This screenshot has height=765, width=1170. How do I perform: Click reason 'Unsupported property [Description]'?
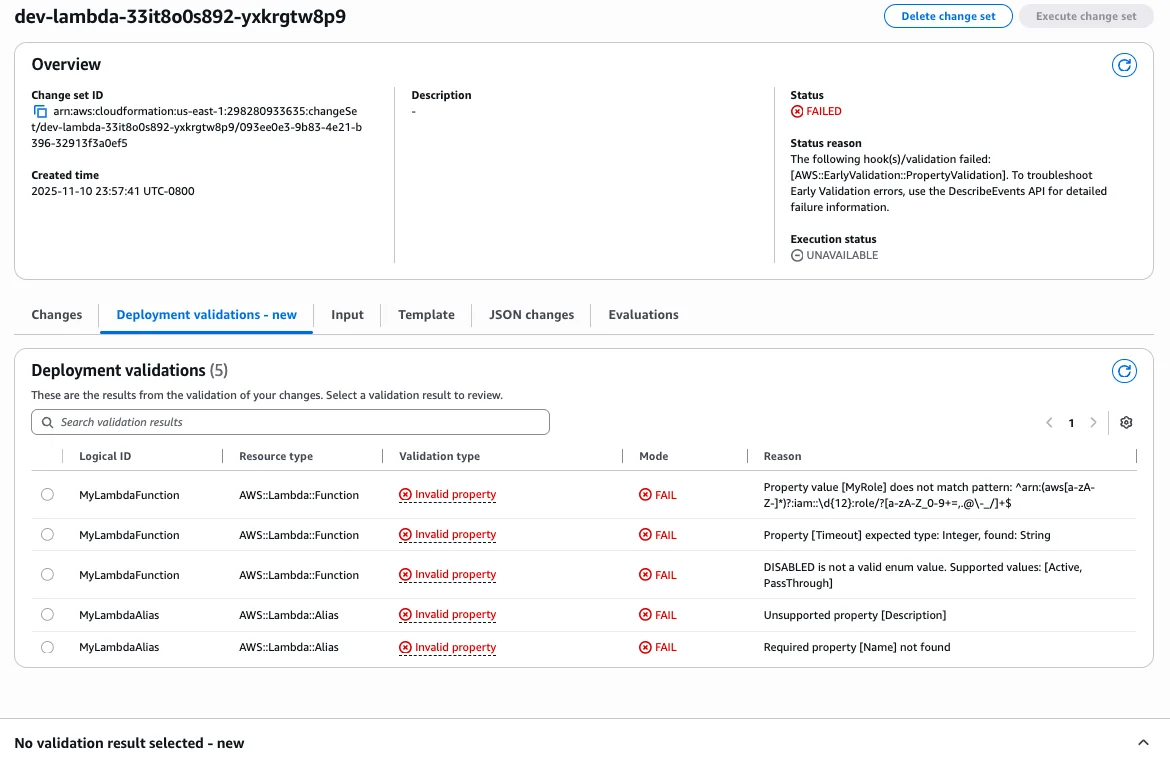(854, 615)
